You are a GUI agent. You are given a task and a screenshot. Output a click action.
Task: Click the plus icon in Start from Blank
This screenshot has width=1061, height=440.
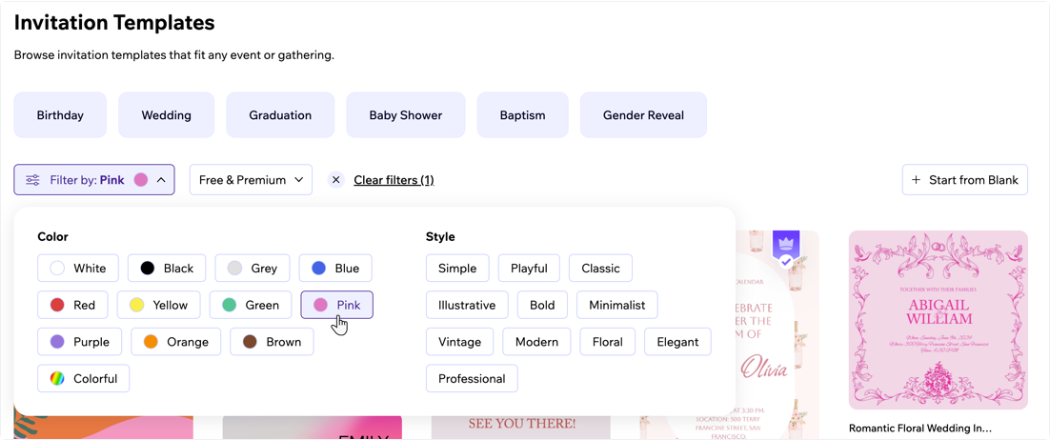(916, 180)
